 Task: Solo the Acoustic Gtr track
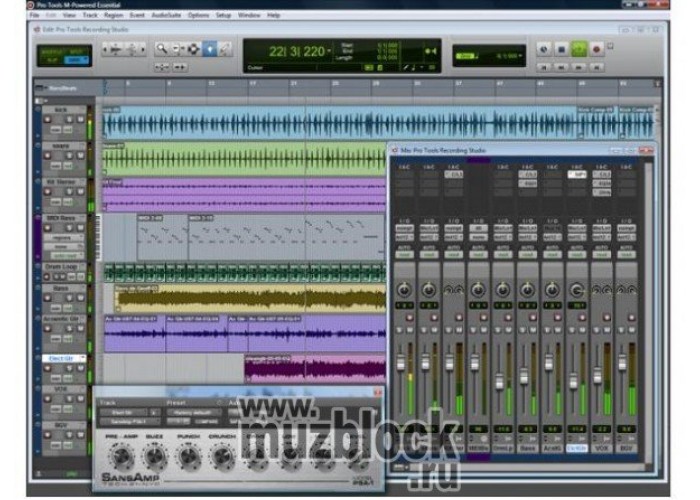69,329
